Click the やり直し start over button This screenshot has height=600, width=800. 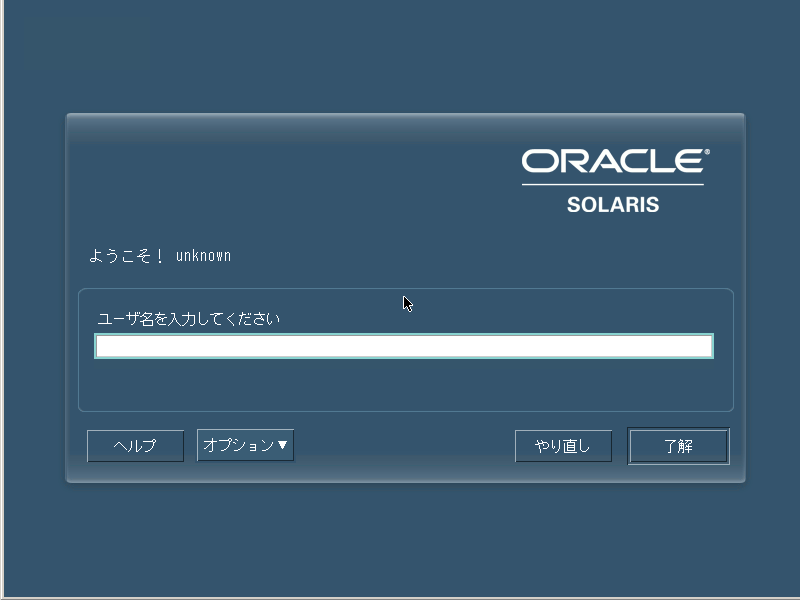pyautogui.click(x=563, y=446)
